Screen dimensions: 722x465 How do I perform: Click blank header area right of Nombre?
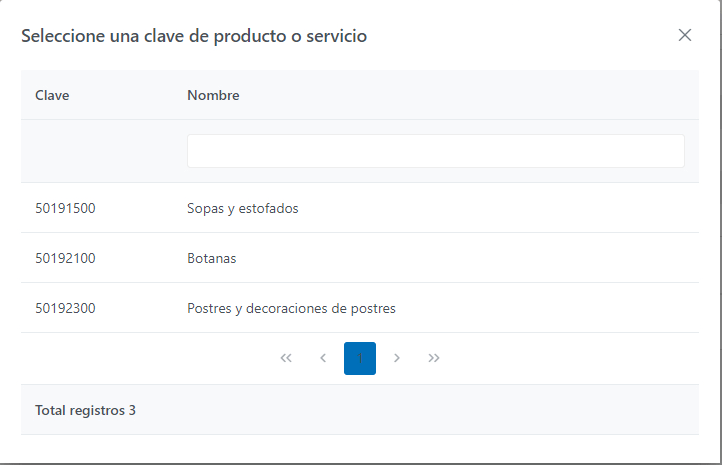[x=470, y=95]
